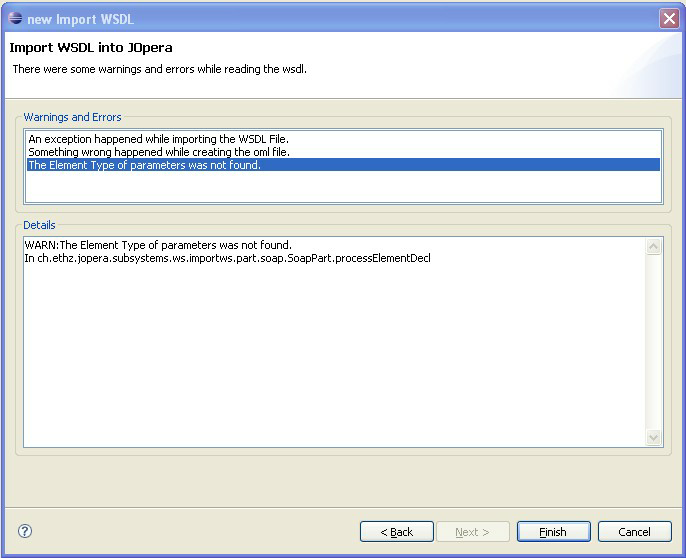
Task: Click the Import WSDL into JOpera heading
Action: pyautogui.click(x=91, y=47)
